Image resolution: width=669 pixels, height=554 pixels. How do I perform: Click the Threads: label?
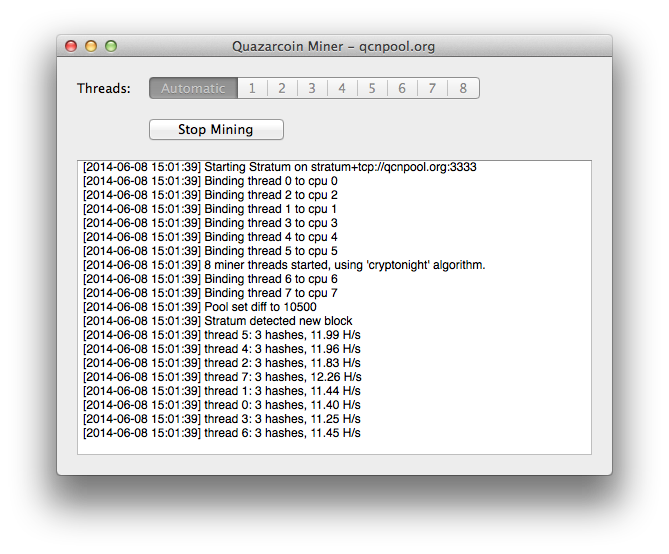point(104,88)
